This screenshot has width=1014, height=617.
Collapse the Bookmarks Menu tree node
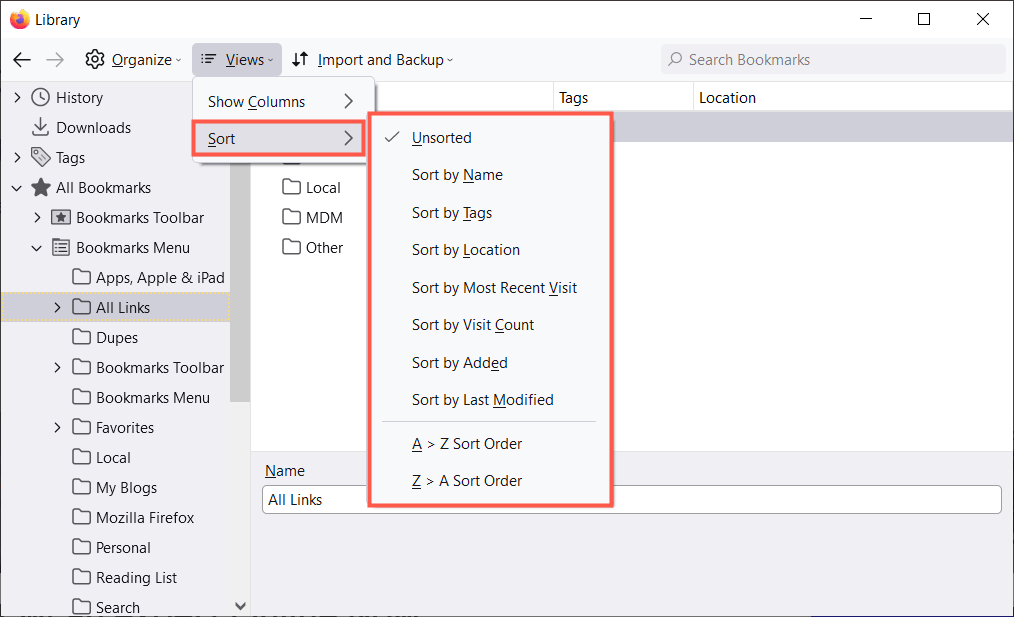pos(37,248)
